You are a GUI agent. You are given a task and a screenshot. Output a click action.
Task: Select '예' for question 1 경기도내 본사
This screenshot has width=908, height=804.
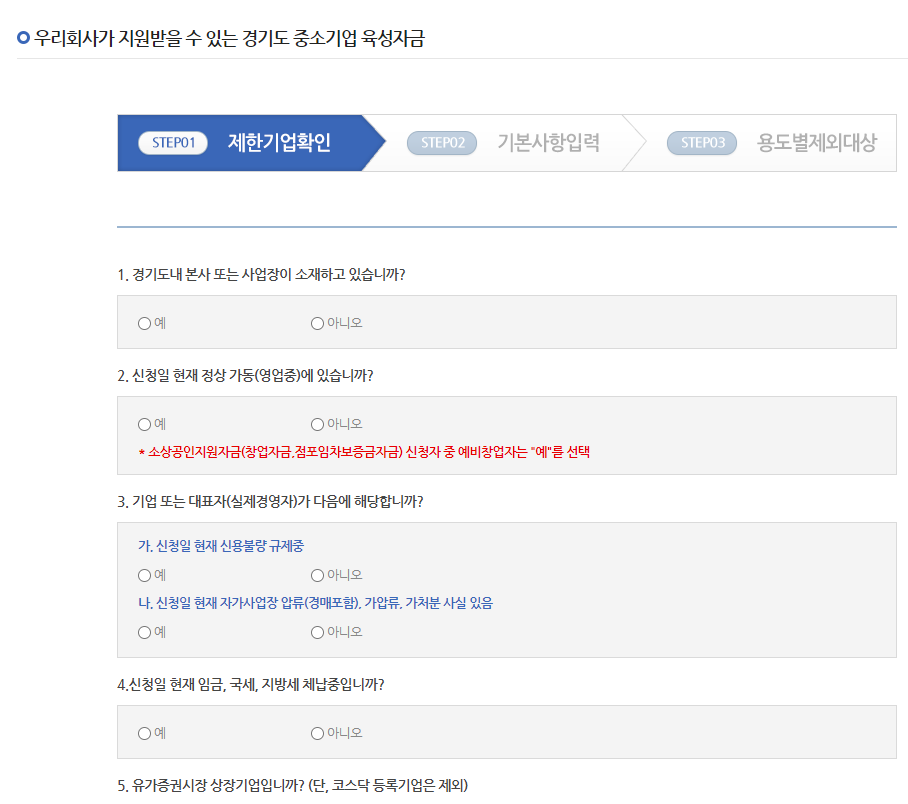tap(145, 323)
